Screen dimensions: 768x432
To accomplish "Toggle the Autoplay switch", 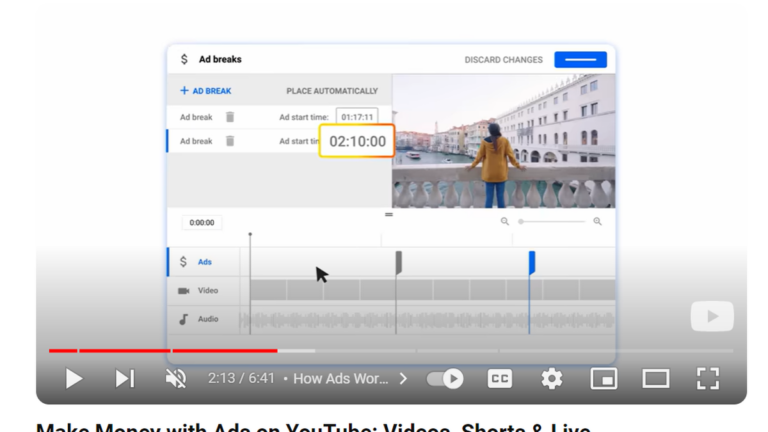I will (x=446, y=378).
